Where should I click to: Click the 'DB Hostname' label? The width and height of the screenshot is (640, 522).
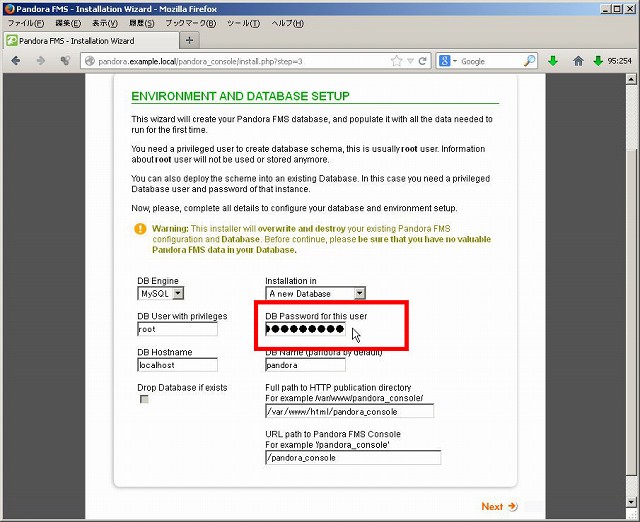pyautogui.click(x=165, y=352)
